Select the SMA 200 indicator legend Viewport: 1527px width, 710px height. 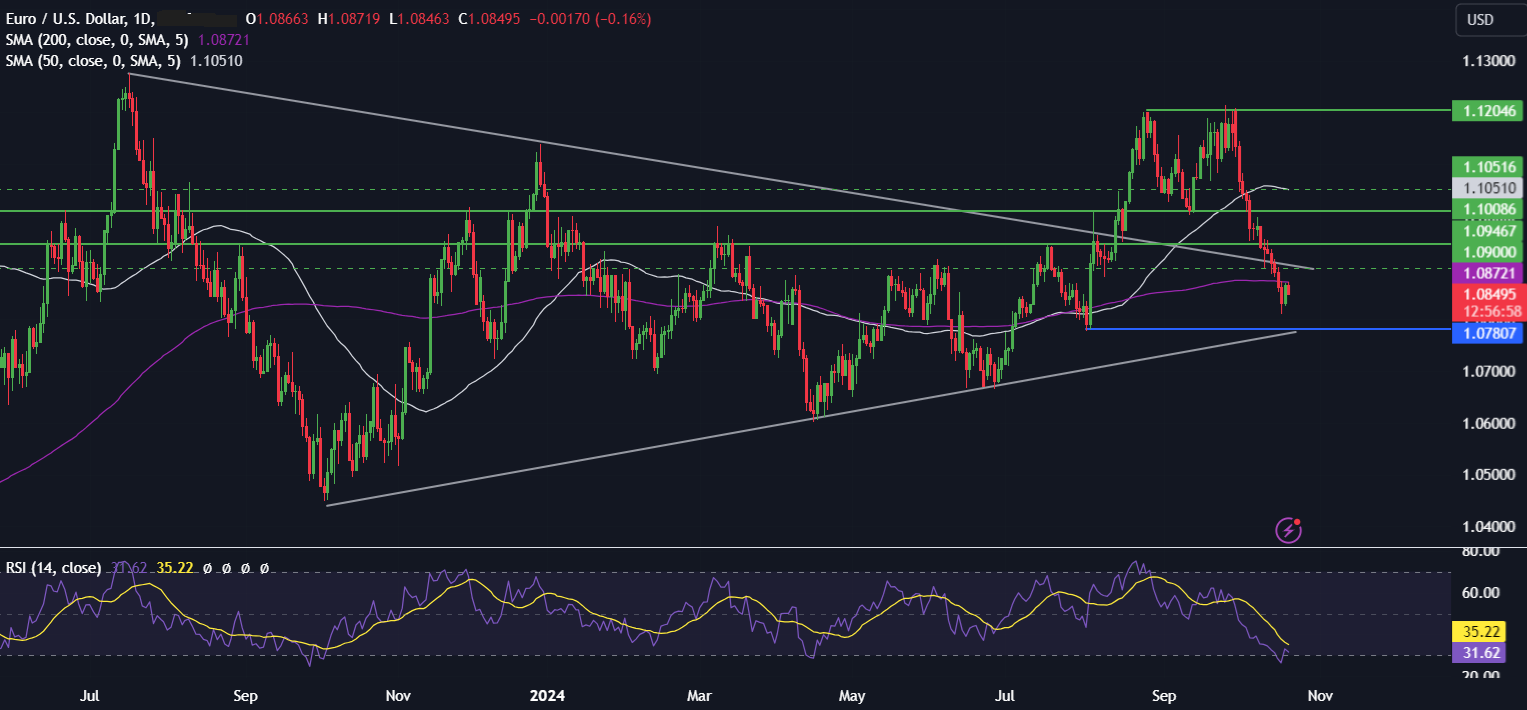(127, 40)
